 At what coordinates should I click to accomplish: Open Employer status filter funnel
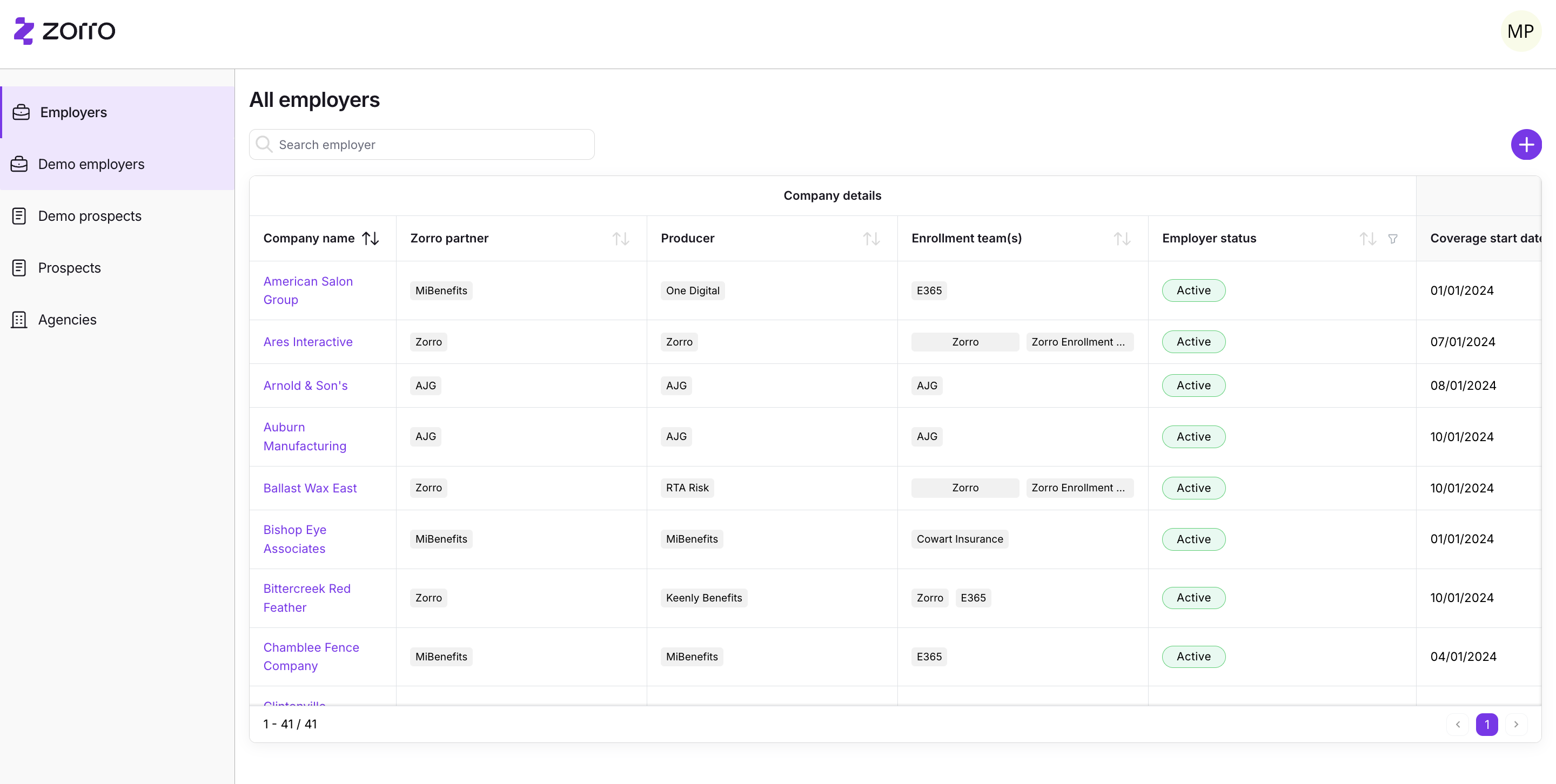(x=1393, y=239)
